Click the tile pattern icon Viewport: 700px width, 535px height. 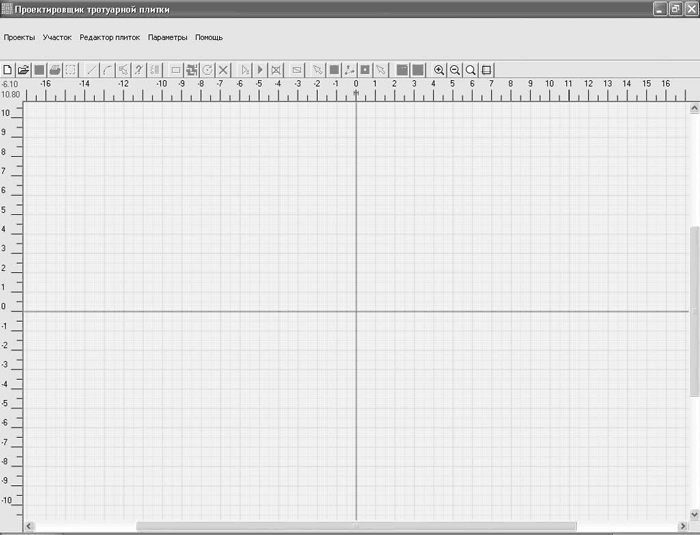[192, 70]
